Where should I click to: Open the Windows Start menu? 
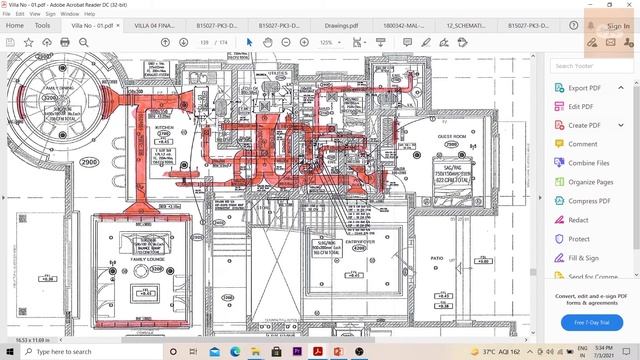pos(10,351)
